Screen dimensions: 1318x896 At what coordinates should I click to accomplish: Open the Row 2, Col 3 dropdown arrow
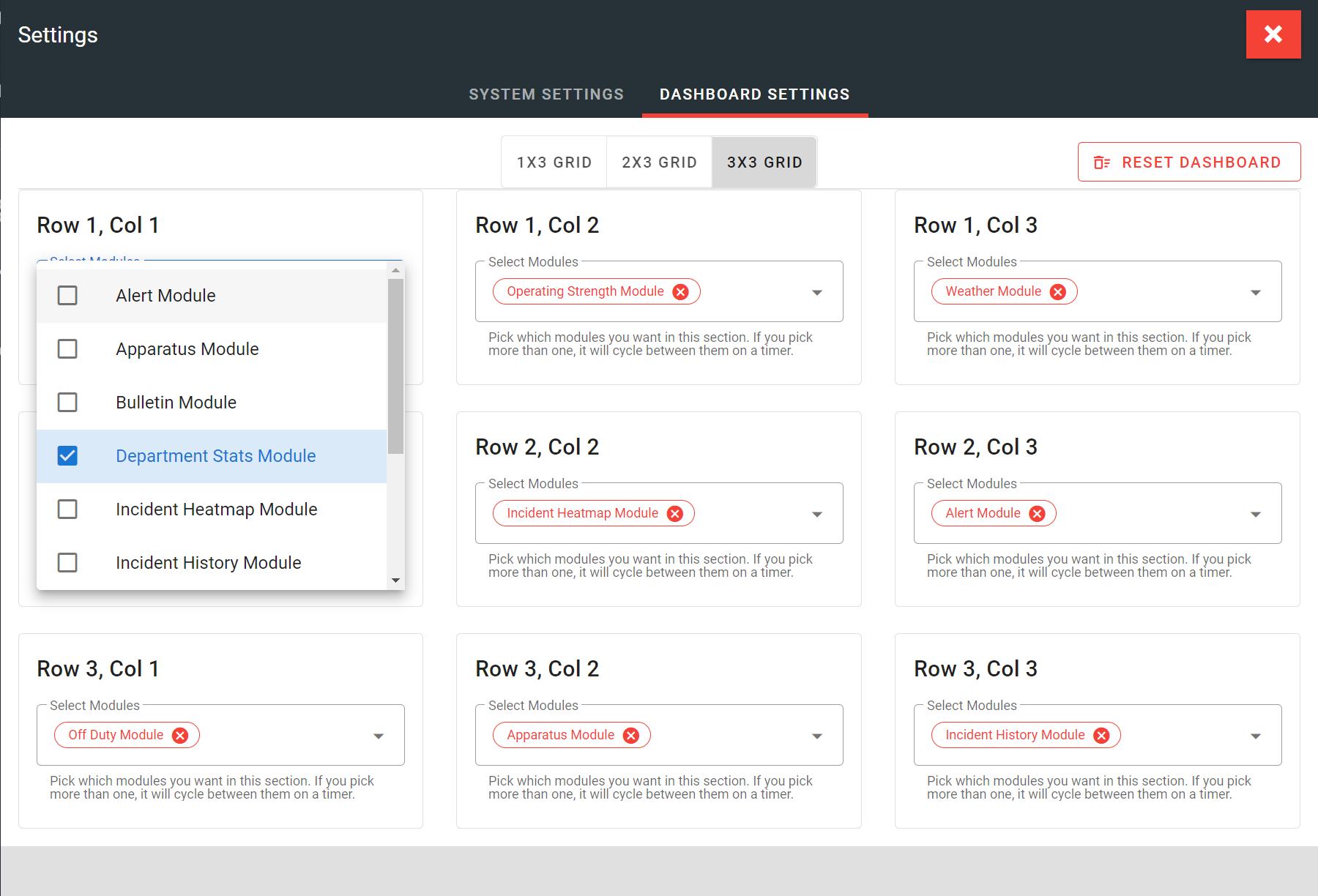pos(1255,515)
